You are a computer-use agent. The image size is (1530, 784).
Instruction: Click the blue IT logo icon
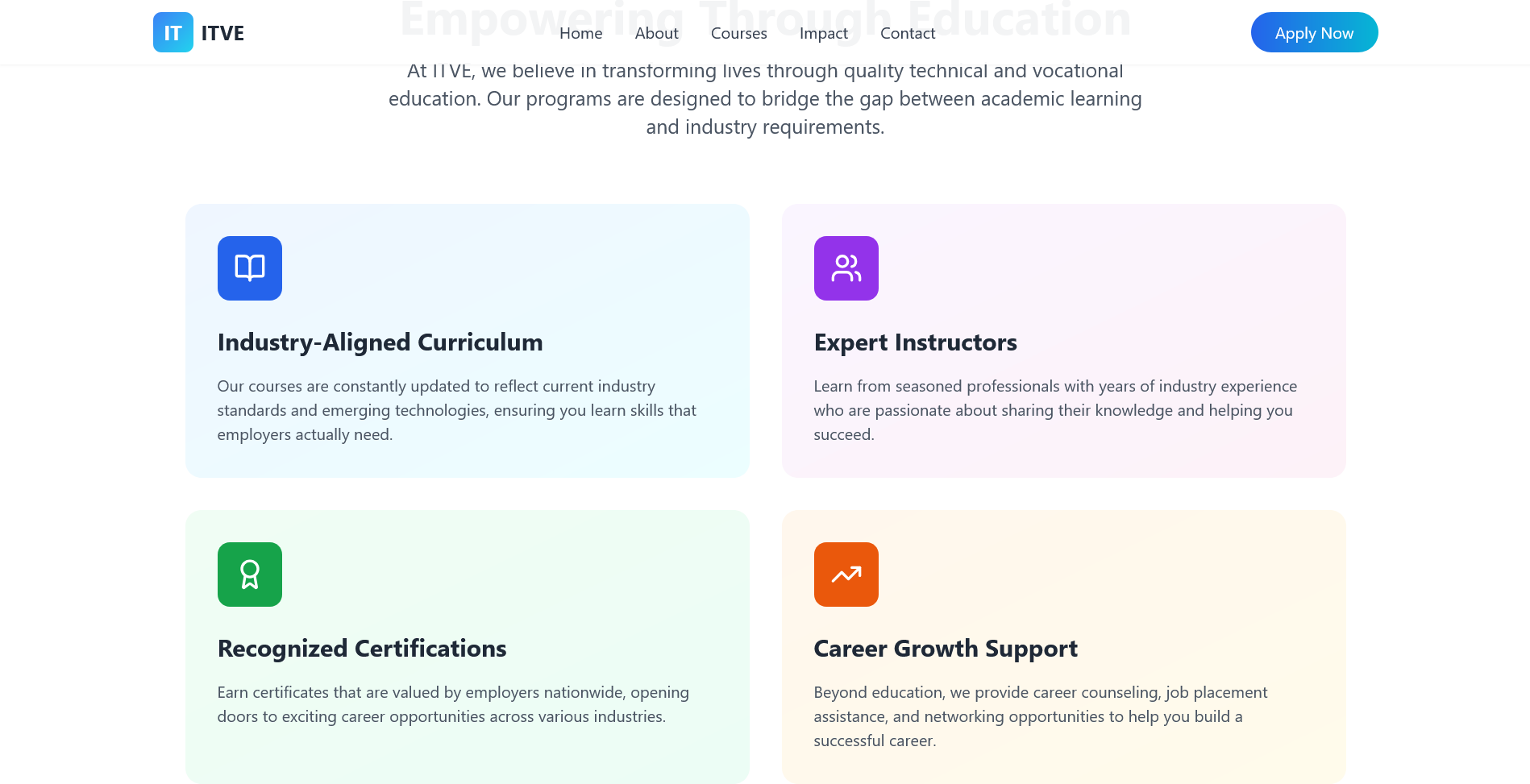(173, 32)
